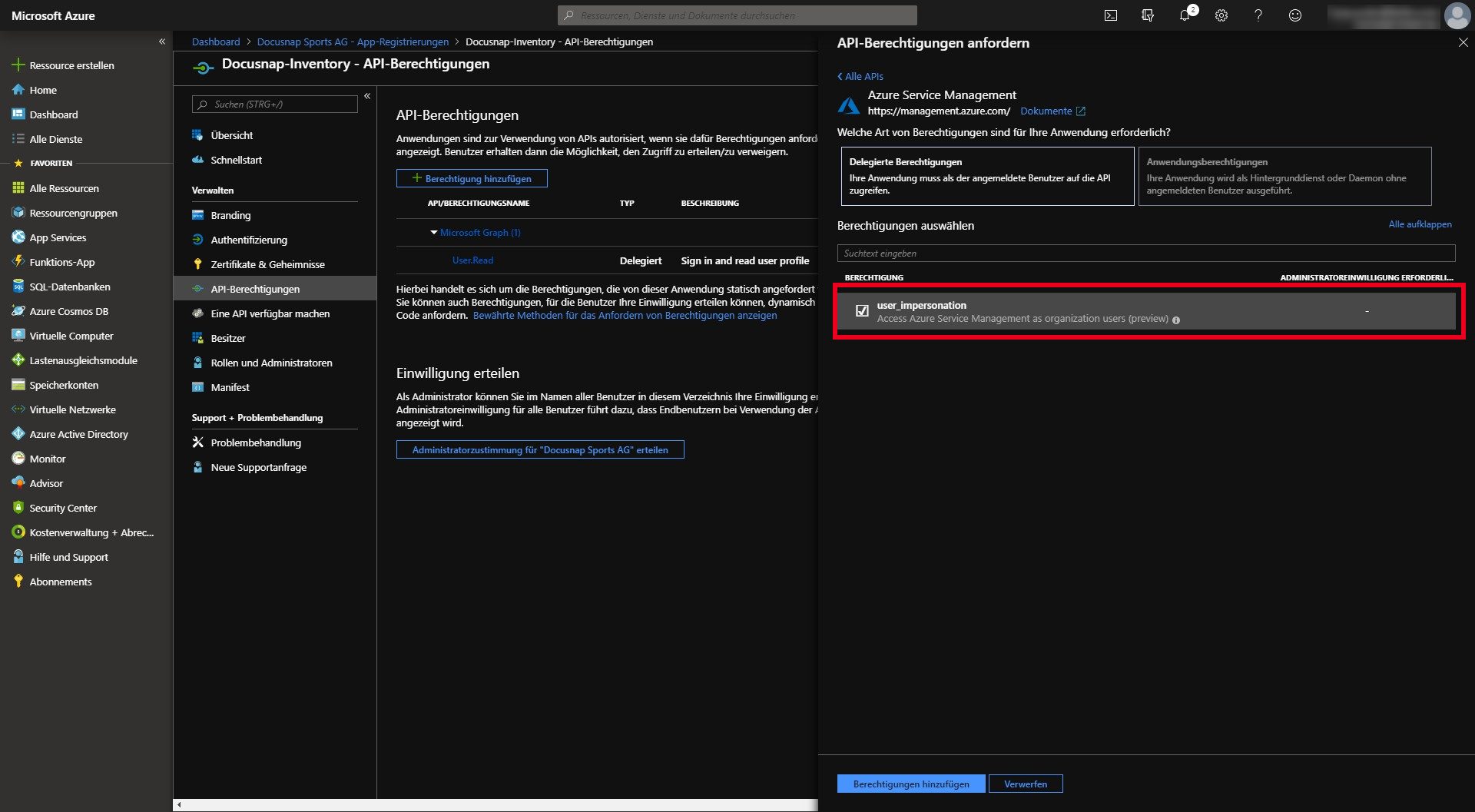
Task: Open Advisor in sidebar
Action: [x=46, y=483]
